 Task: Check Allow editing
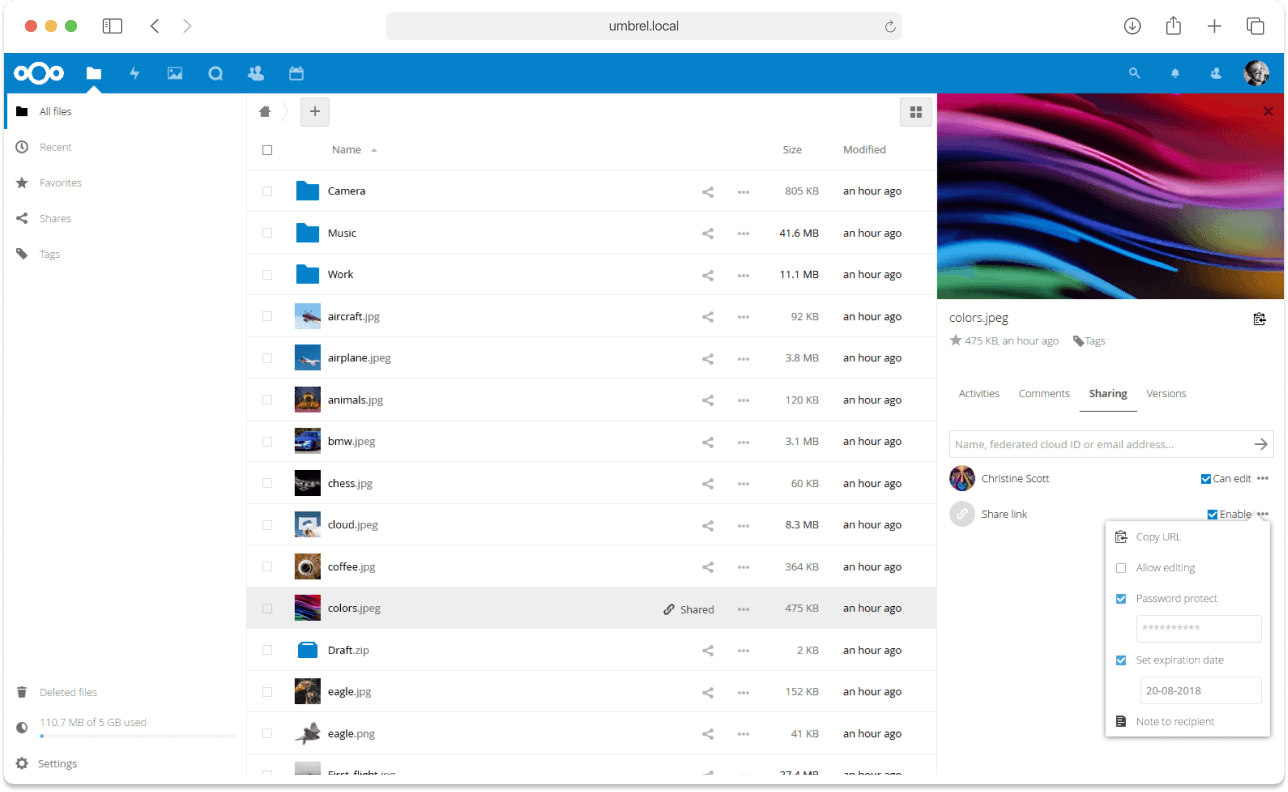click(1121, 568)
